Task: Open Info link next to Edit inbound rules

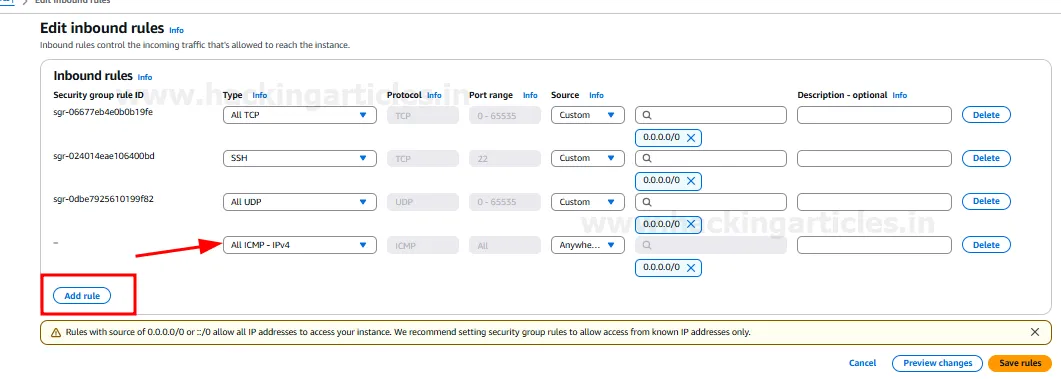Action: (176, 30)
